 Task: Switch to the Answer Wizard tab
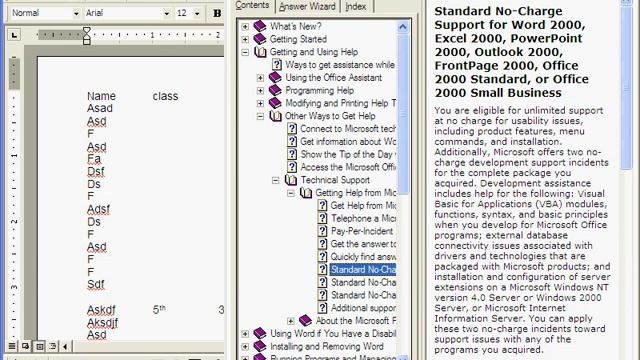[307, 7]
